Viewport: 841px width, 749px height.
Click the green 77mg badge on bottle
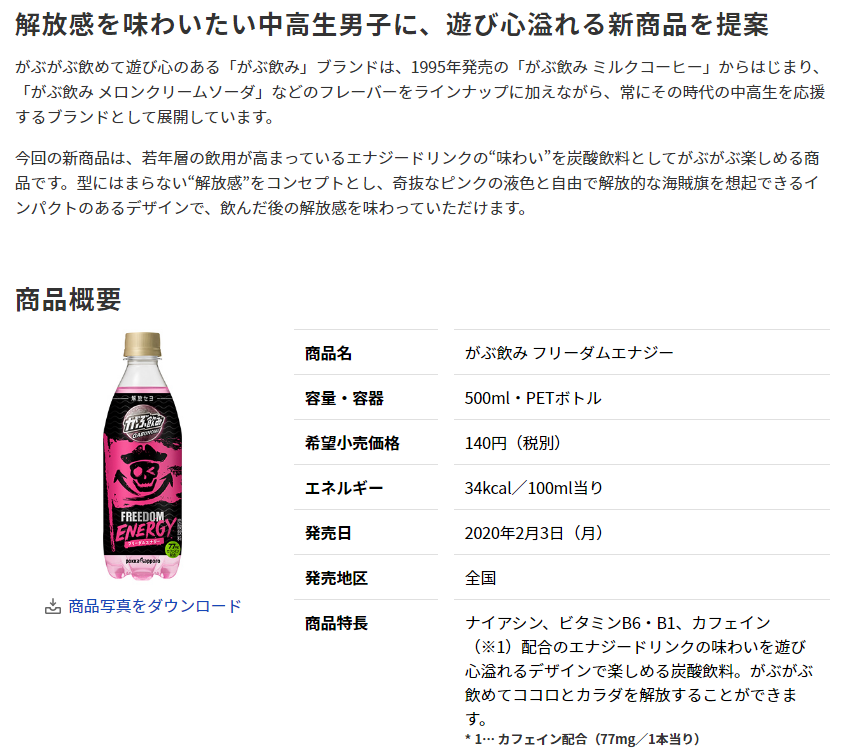[x=173, y=550]
